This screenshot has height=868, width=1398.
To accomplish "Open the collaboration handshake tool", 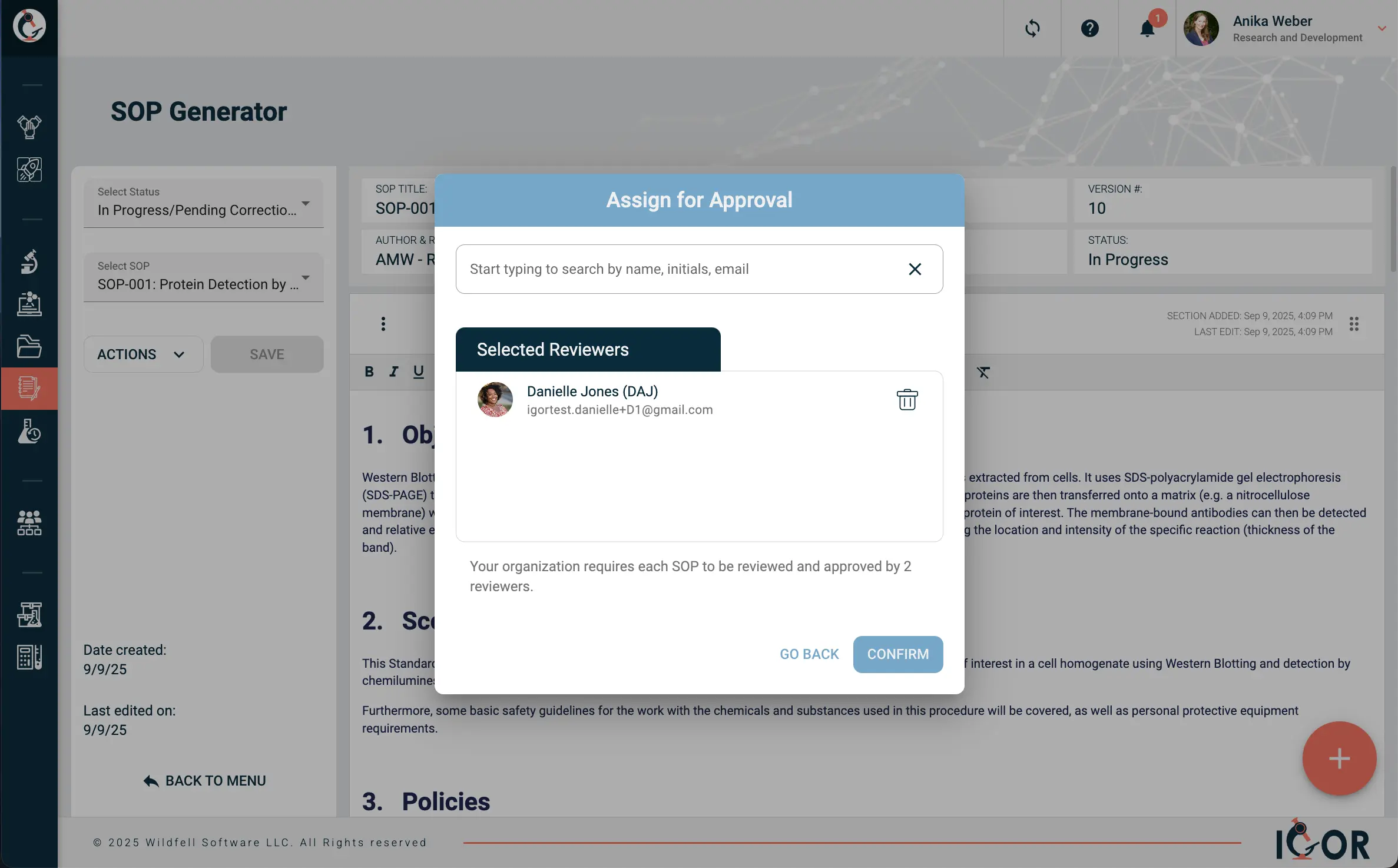I will point(29,127).
